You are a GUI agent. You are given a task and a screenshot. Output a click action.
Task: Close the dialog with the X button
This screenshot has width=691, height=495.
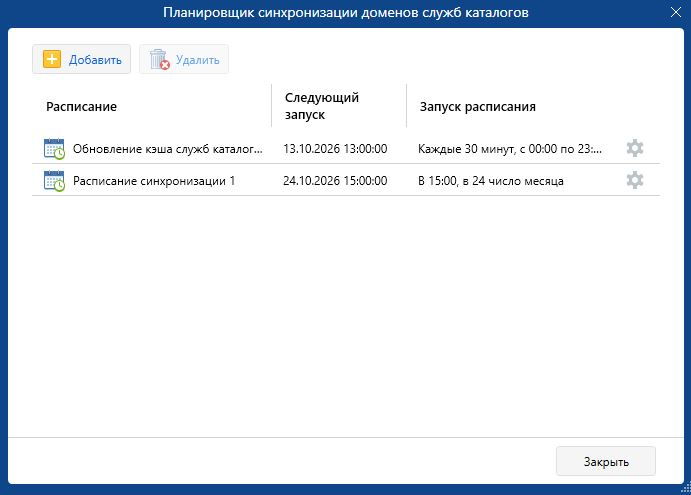(676, 12)
